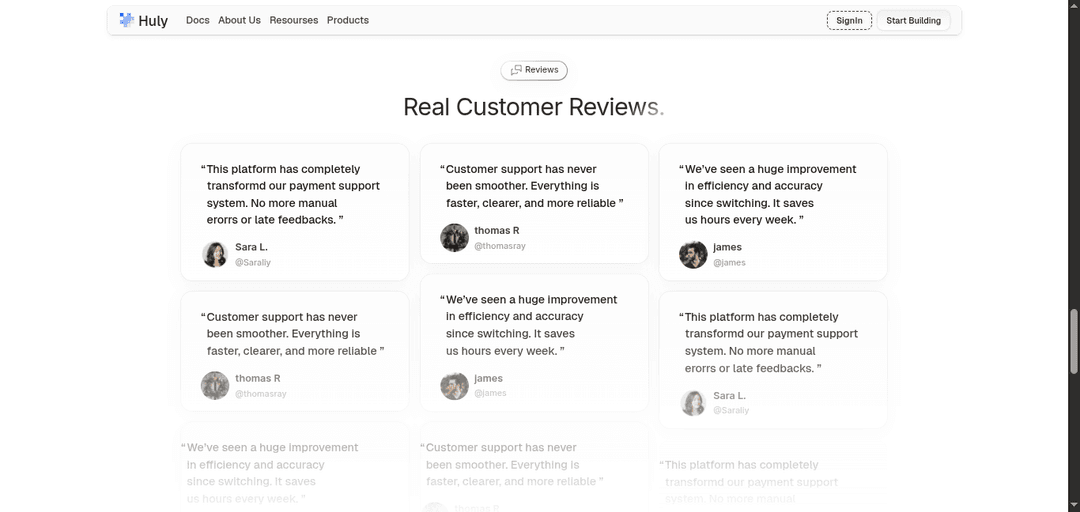Click thomas R name in second-row left card
The height and width of the screenshot is (512, 1080).
pos(258,378)
